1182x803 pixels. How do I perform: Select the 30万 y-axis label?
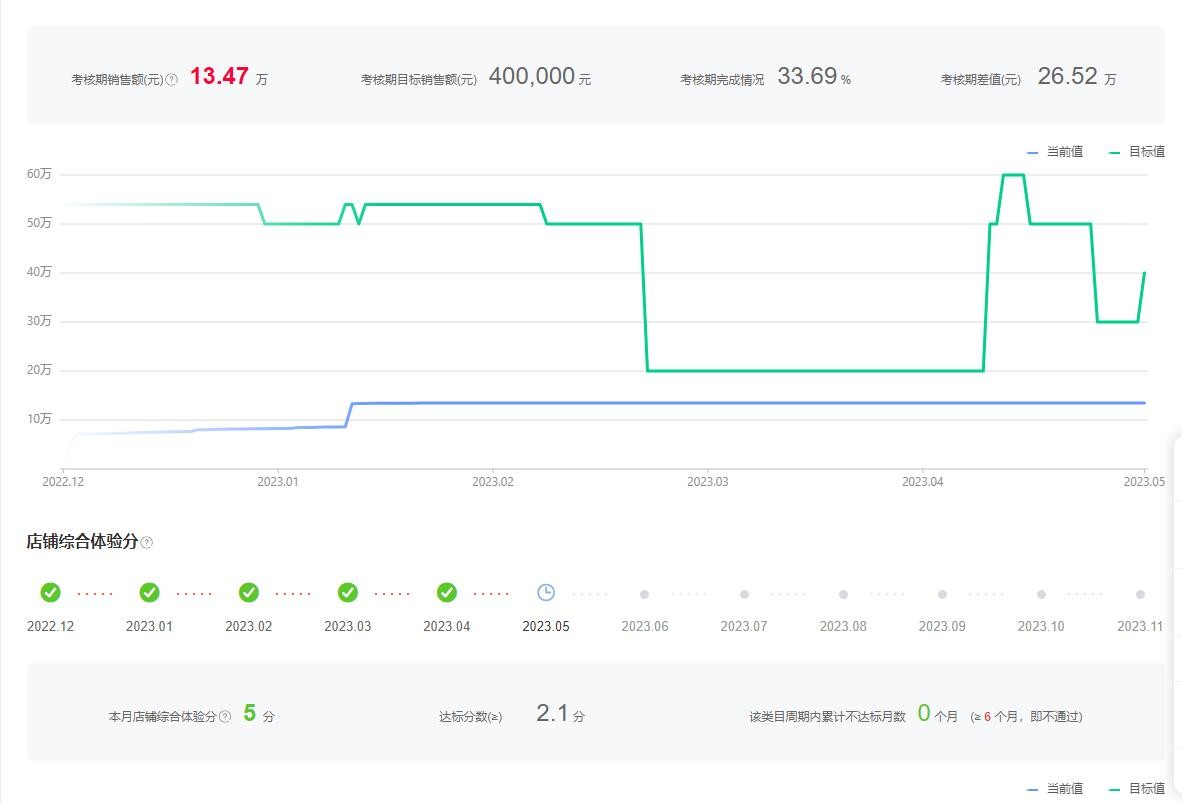(39, 321)
